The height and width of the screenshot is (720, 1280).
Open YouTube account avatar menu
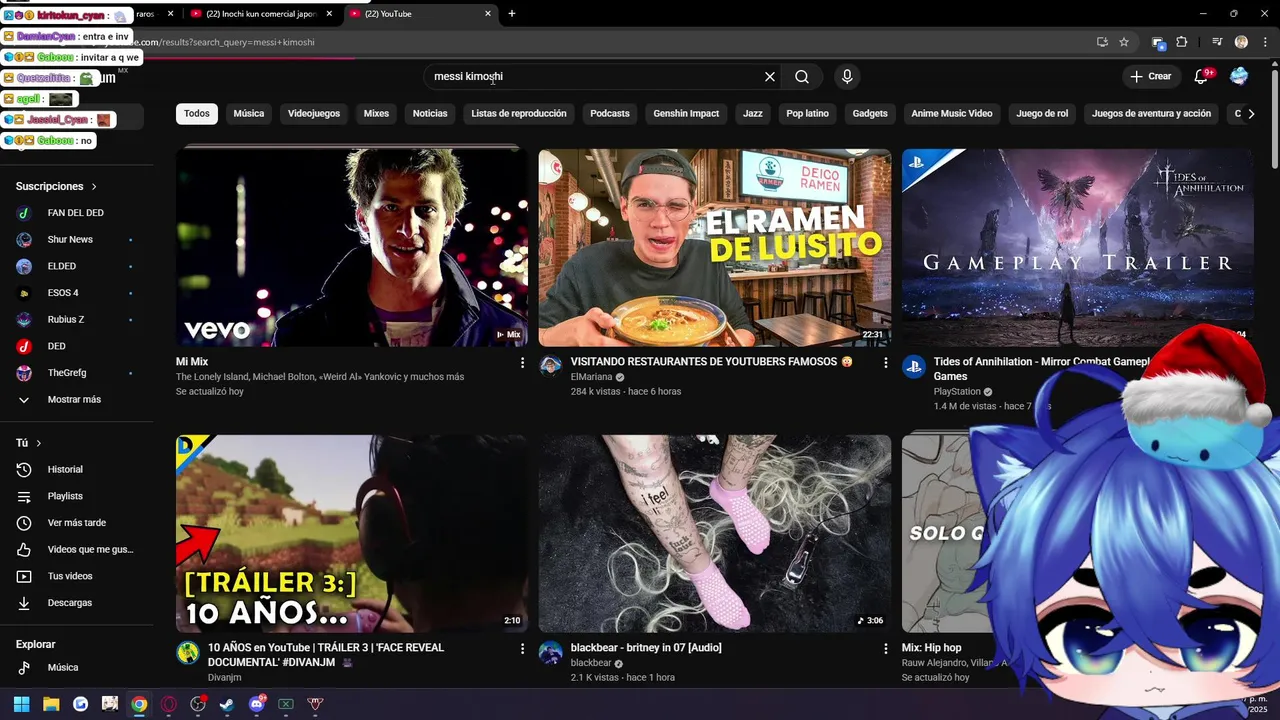coord(1239,76)
